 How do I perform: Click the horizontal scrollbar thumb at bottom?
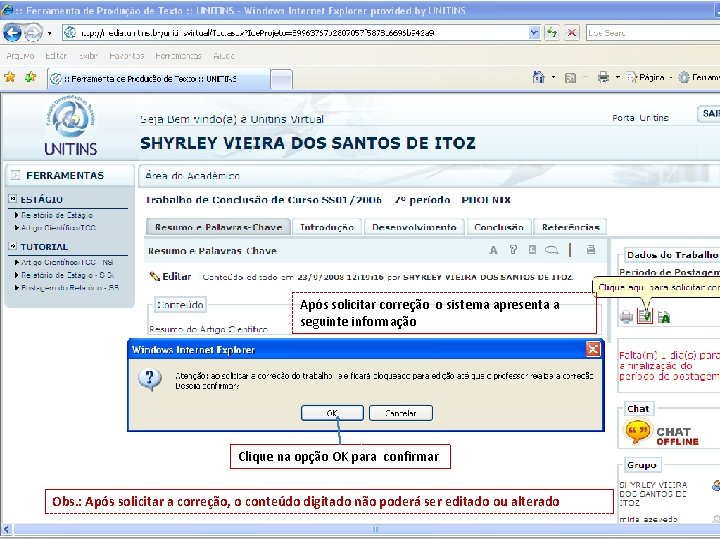pos(375,529)
